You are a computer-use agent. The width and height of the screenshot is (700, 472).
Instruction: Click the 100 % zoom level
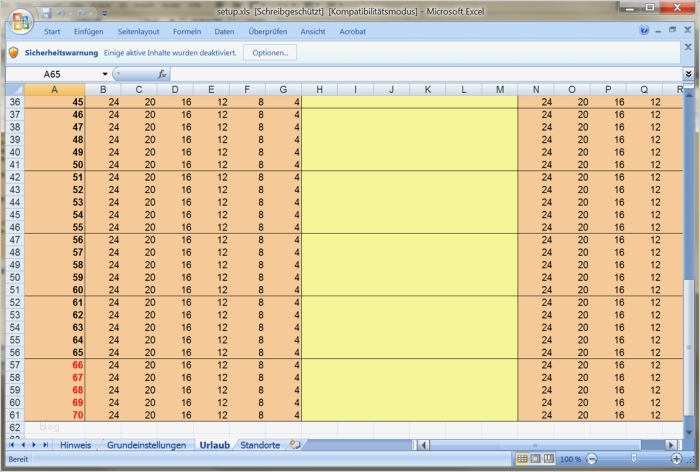(570, 459)
